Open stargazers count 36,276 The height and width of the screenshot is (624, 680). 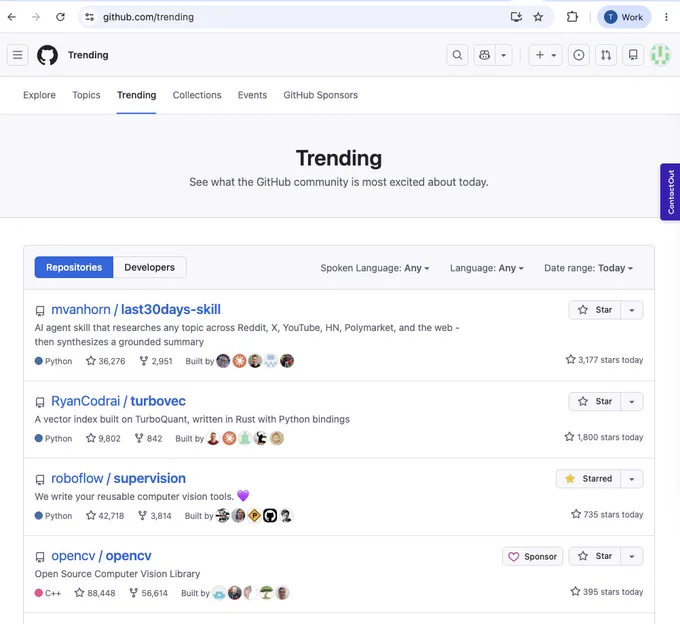pos(106,361)
